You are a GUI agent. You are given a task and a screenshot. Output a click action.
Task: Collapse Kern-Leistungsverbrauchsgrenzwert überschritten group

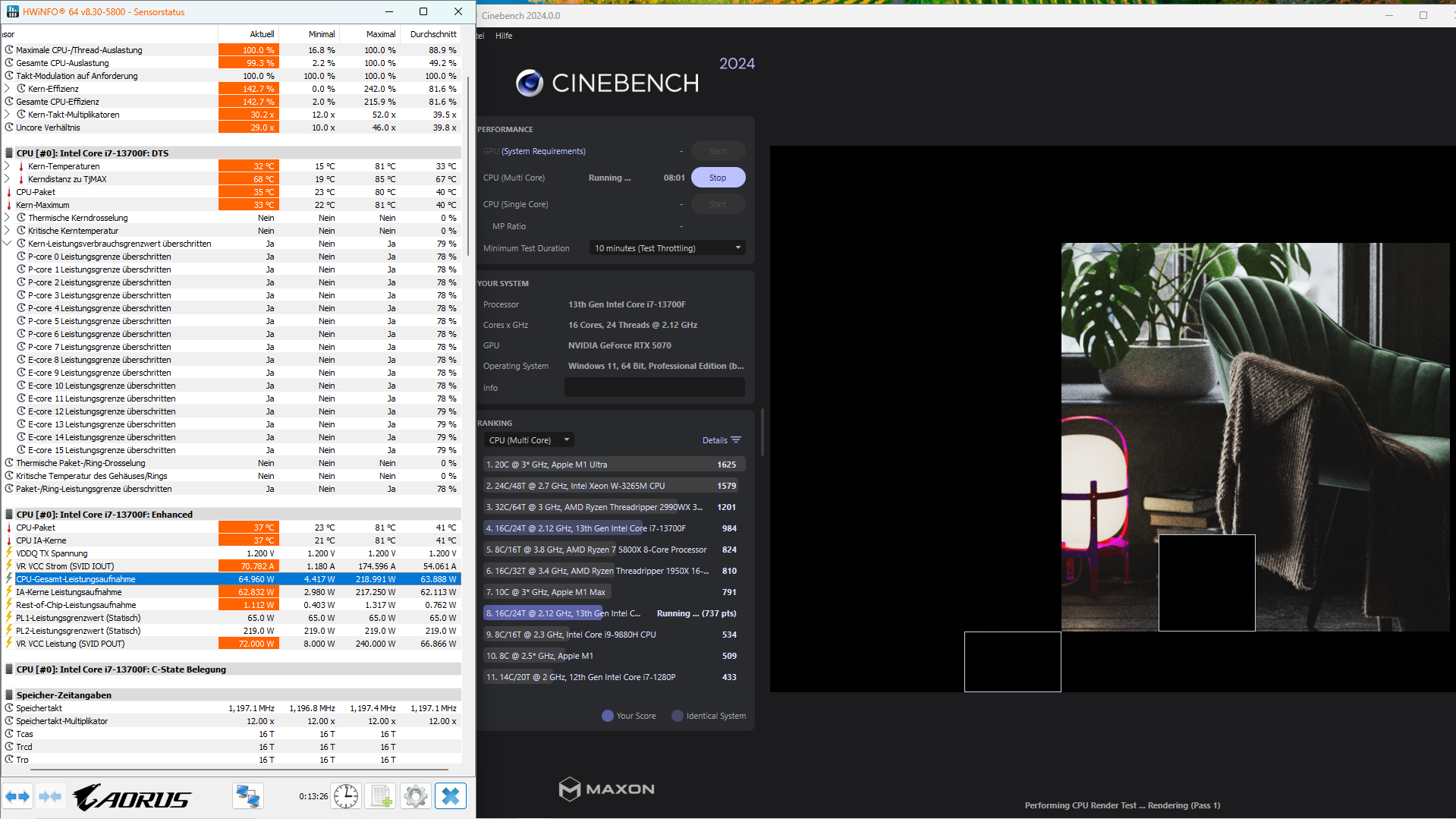tap(7, 244)
